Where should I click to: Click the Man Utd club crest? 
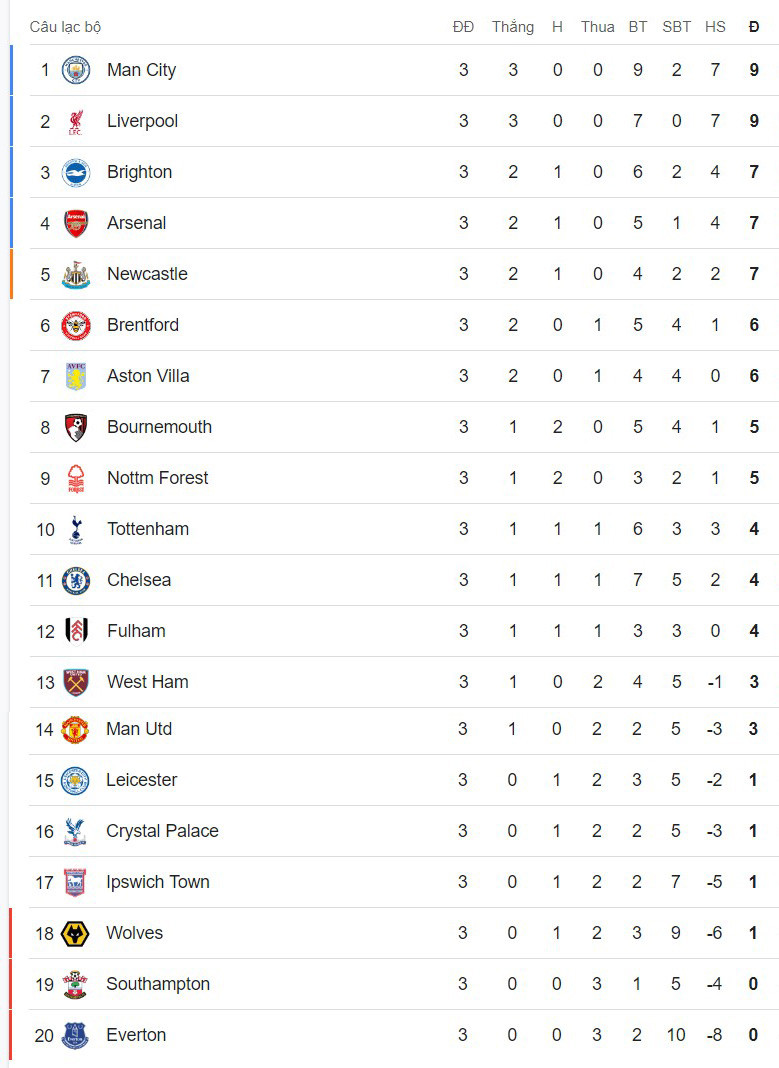(75, 729)
